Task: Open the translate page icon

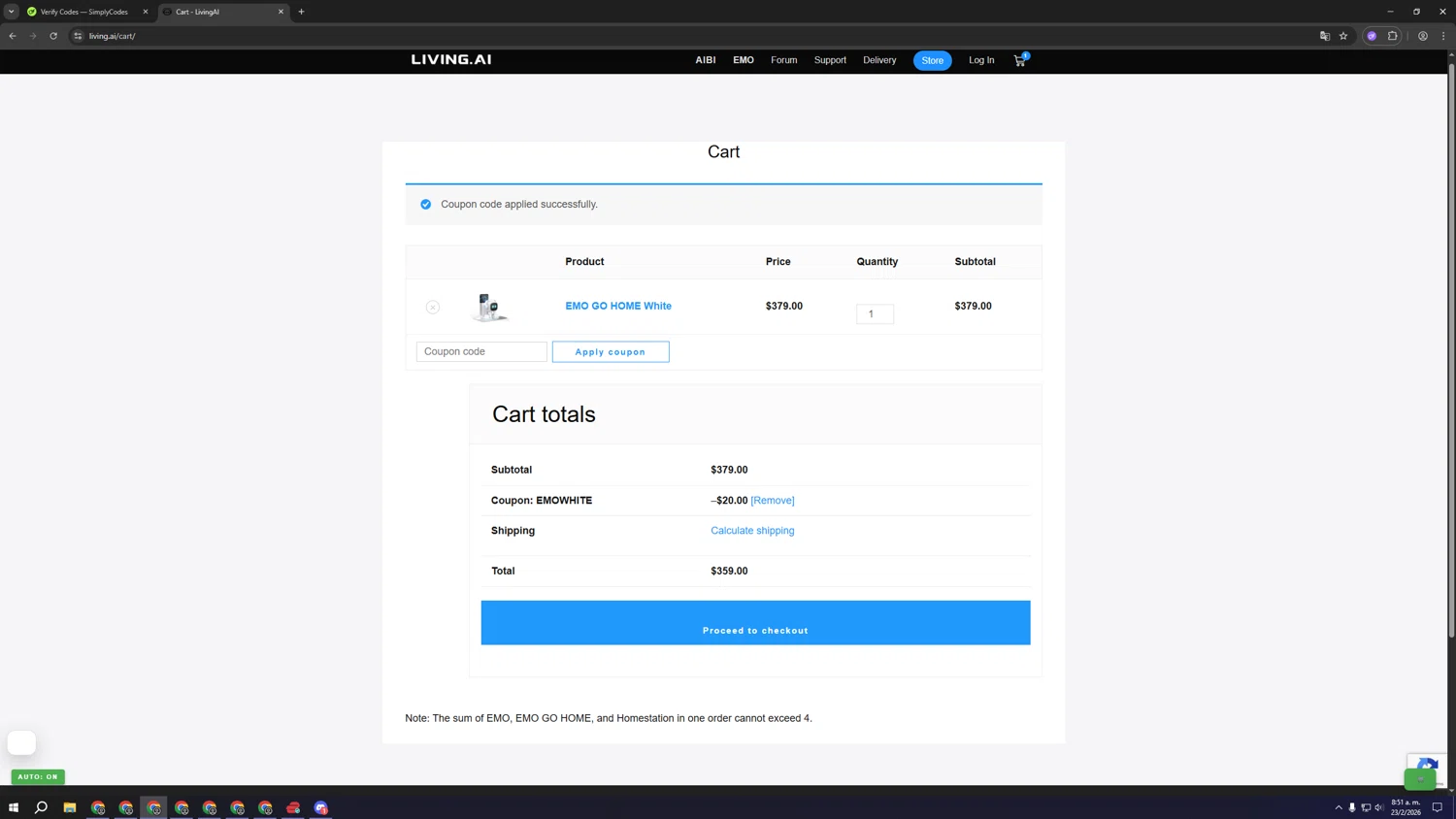Action: pos(1324,36)
